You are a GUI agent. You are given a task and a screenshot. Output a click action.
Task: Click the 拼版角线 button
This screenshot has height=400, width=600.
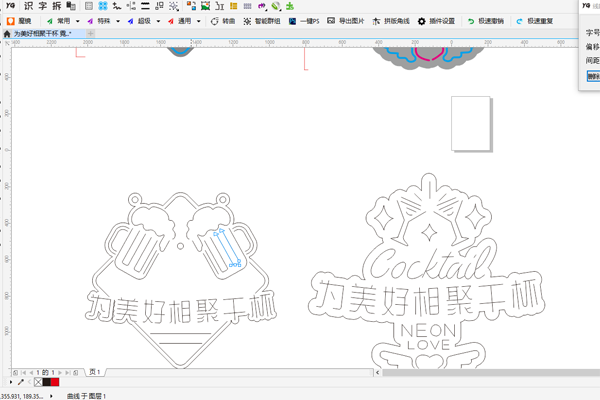tap(391, 21)
